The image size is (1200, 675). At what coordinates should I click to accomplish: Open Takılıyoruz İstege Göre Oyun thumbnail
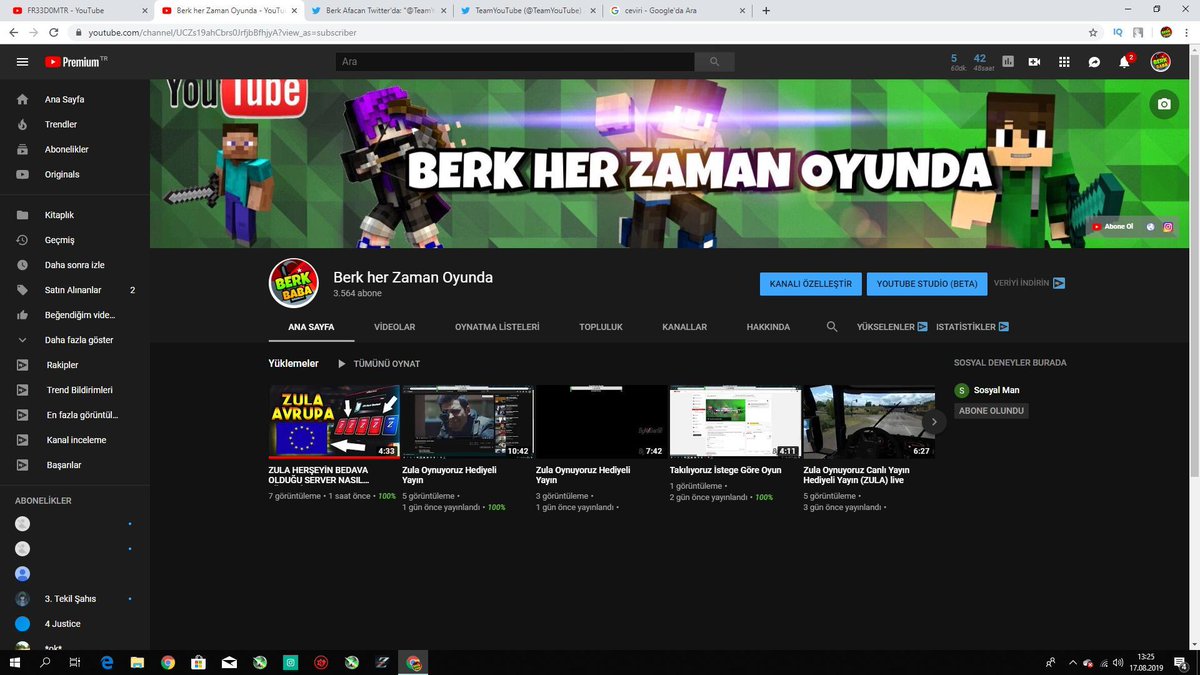[735, 421]
